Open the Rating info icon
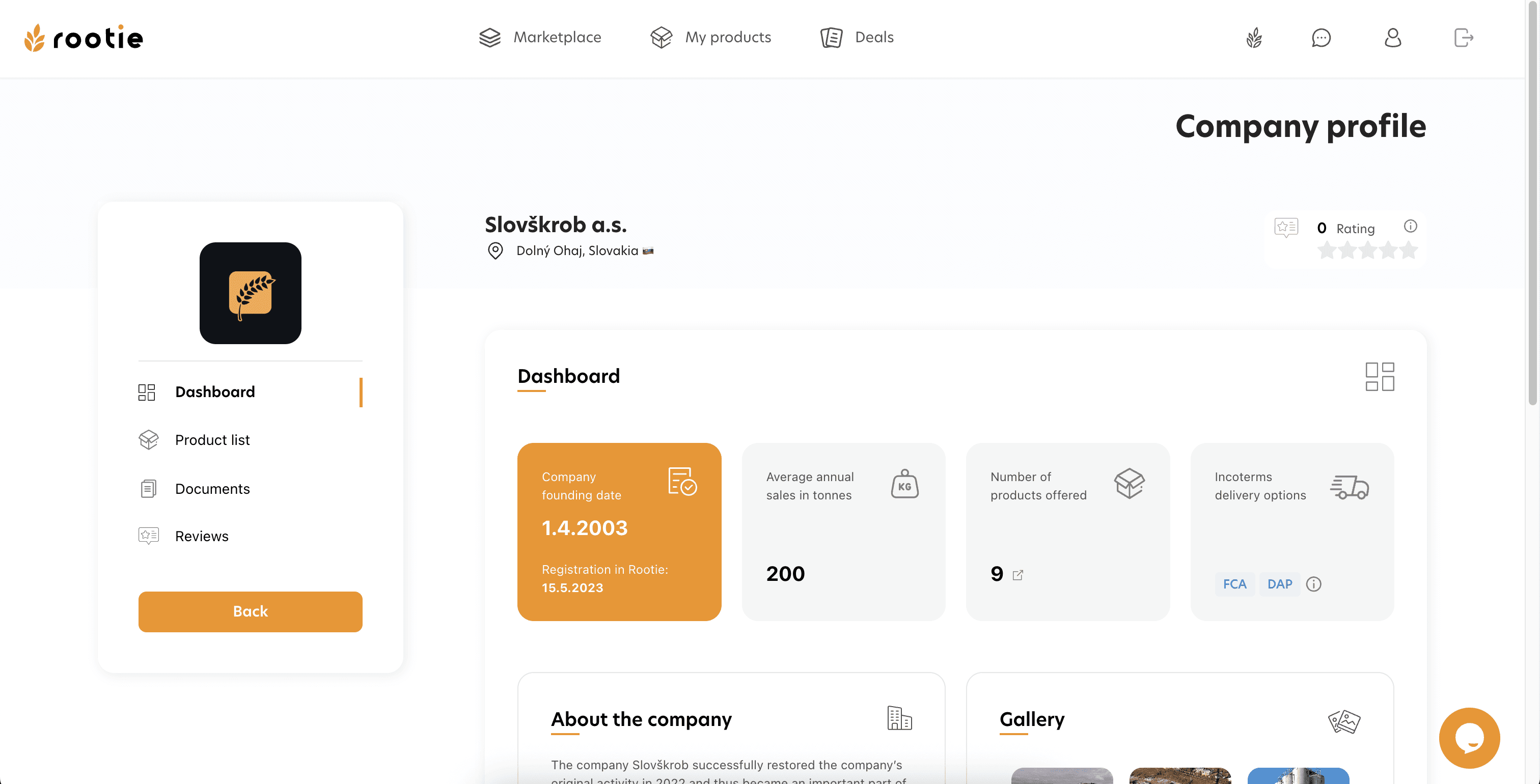 (1410, 226)
